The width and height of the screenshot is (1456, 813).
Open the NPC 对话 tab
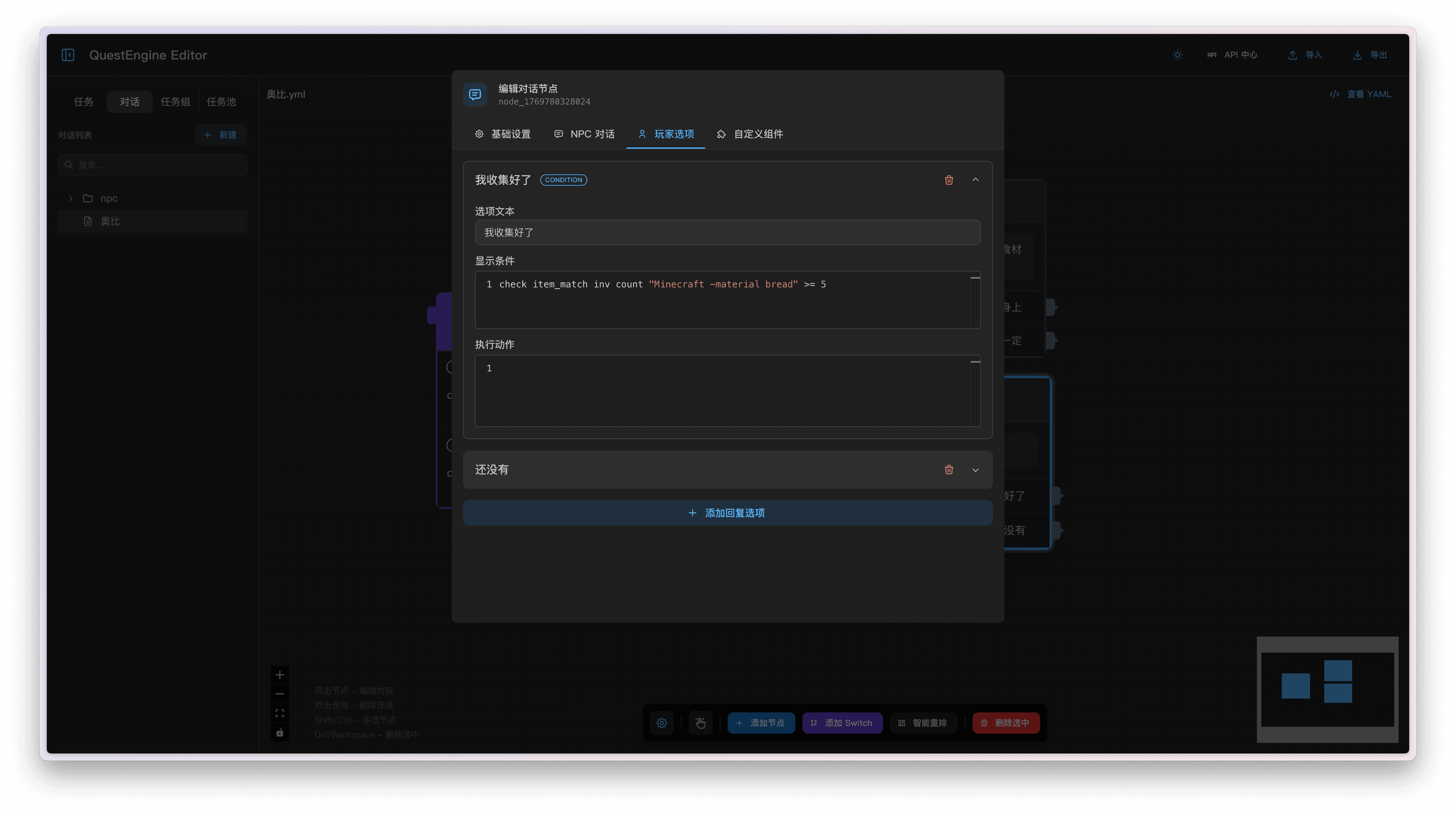(584, 134)
